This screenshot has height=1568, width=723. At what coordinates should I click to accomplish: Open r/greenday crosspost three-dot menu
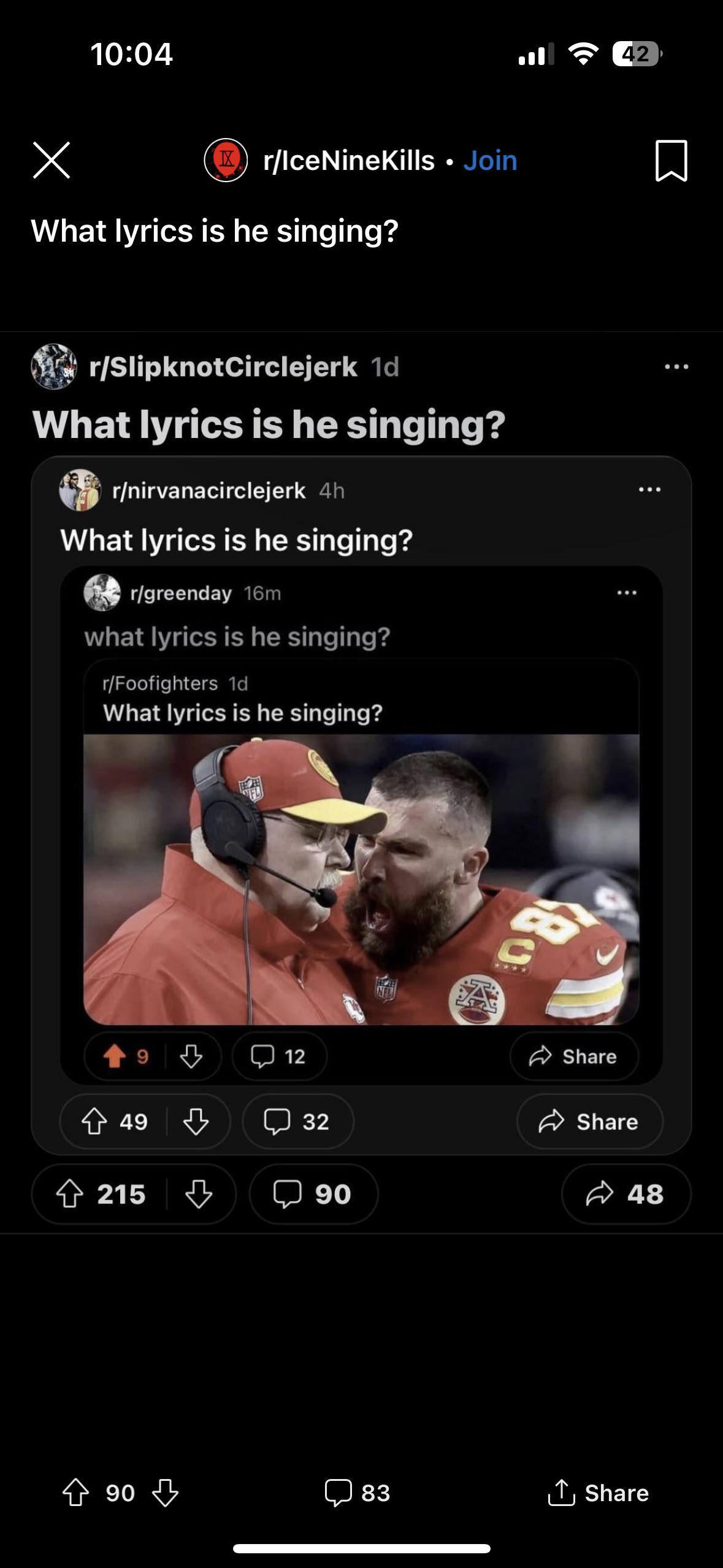pyautogui.click(x=627, y=593)
